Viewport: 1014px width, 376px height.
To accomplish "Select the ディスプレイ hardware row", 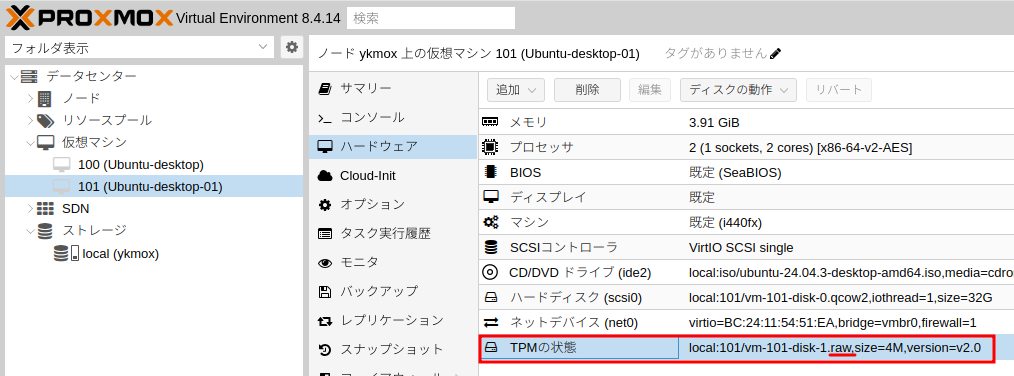I will pyautogui.click(x=747, y=197).
